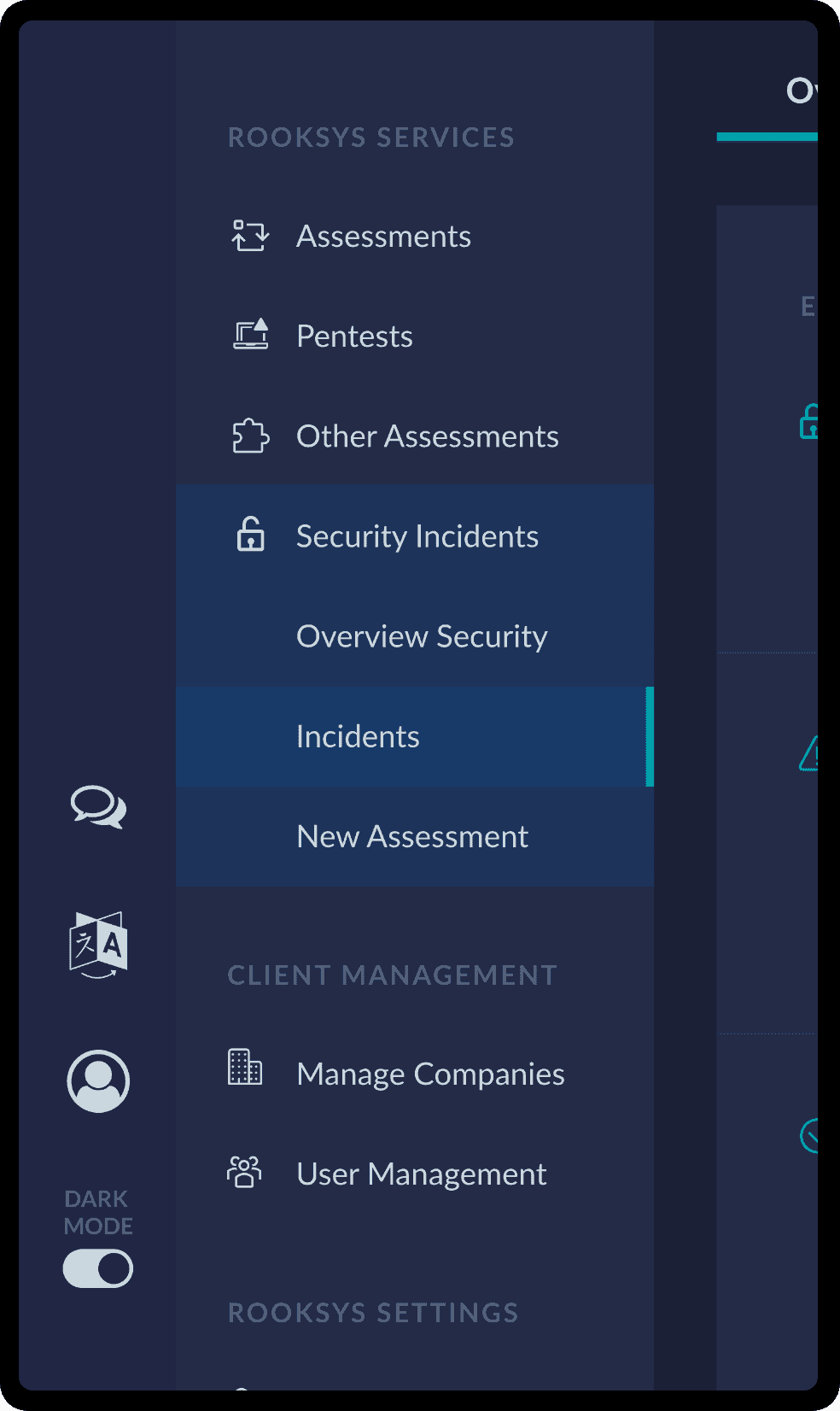This screenshot has width=840, height=1411.
Task: Click New Assessment in the submenu
Action: tap(412, 836)
